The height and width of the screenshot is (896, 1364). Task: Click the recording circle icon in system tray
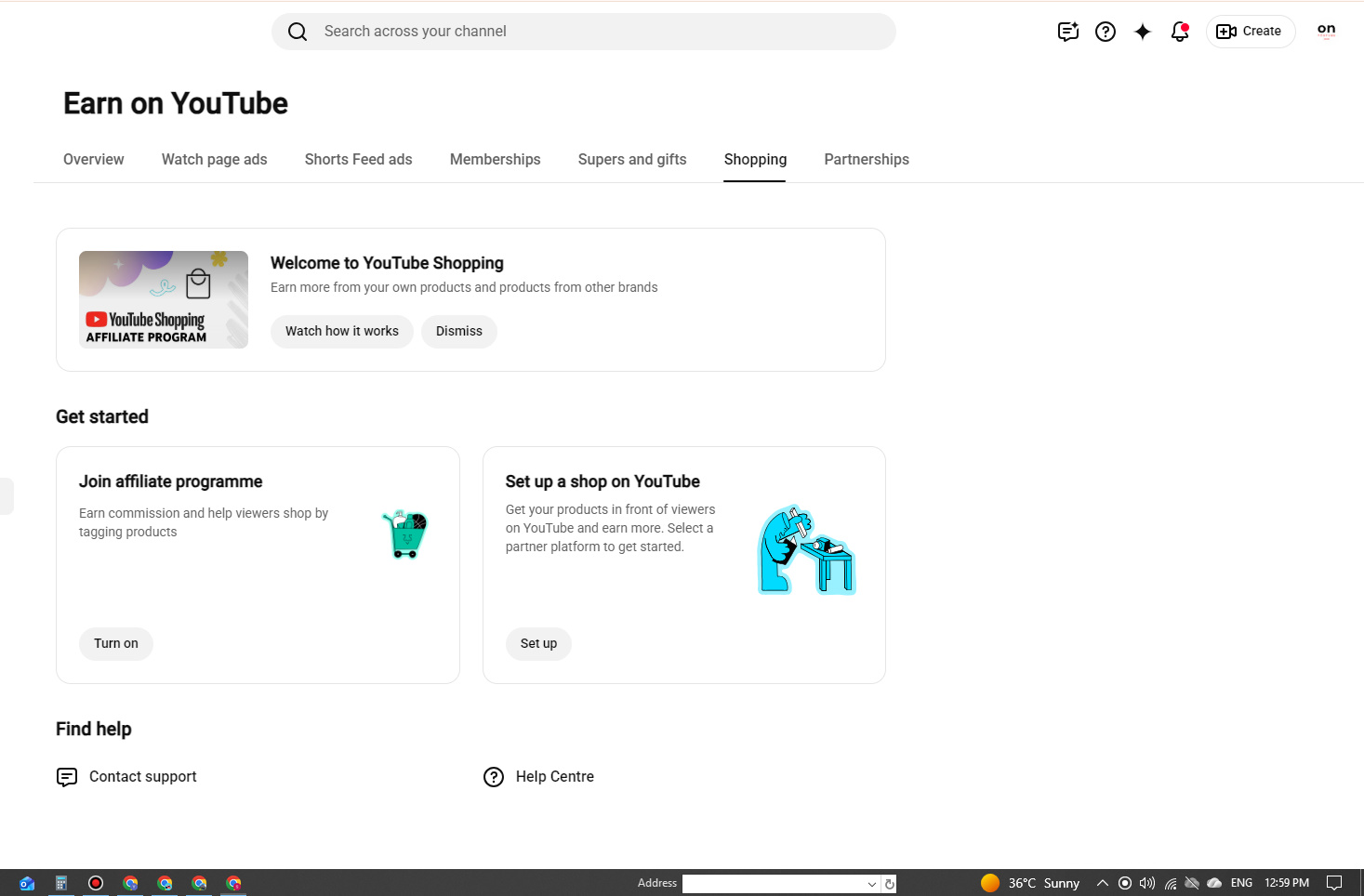[x=1125, y=883]
